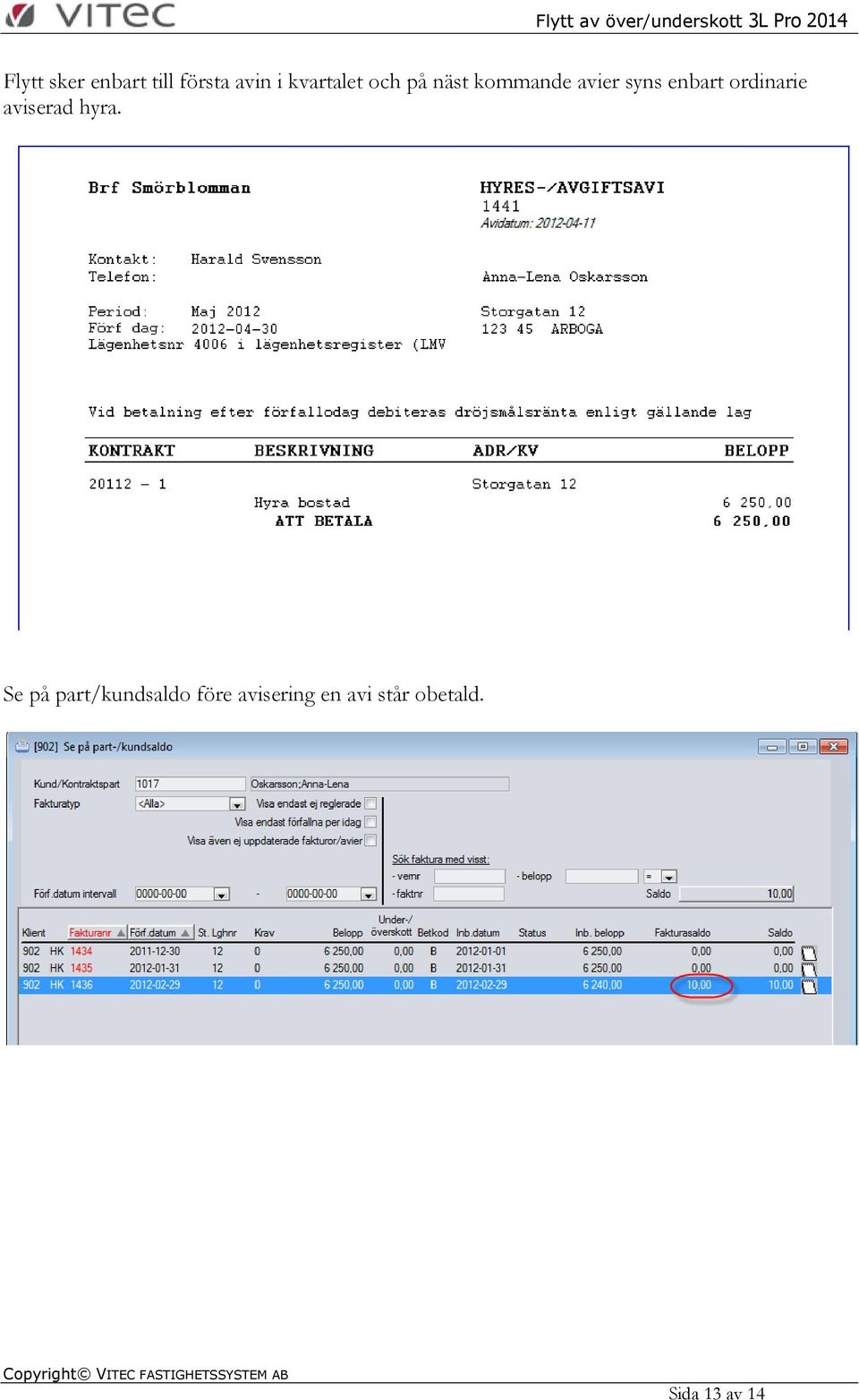The height and width of the screenshot is (1400, 859).
Task: Sort the table by the Förf.datum column
Action: coord(159,933)
